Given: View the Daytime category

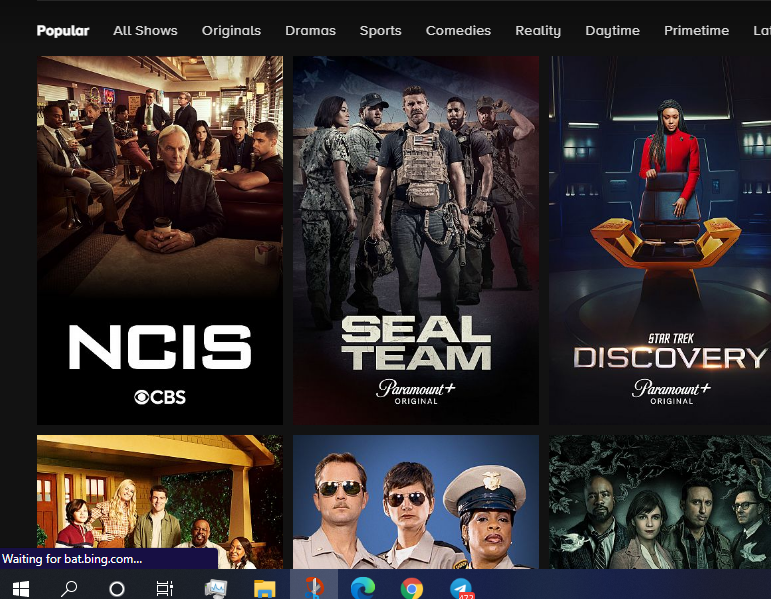Looking at the screenshot, I should point(613,30).
